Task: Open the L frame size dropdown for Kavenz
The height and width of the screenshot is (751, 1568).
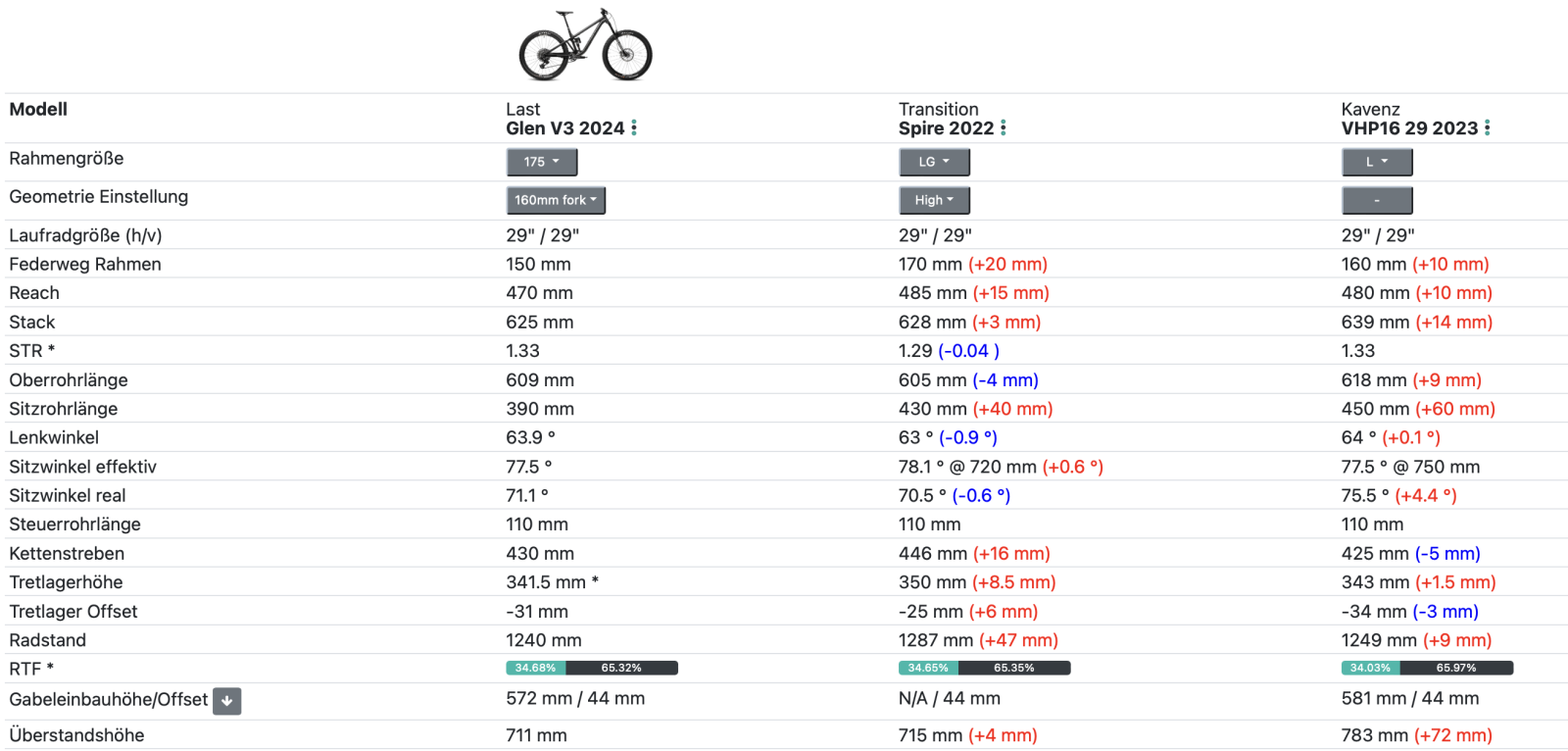Action: tap(1376, 162)
